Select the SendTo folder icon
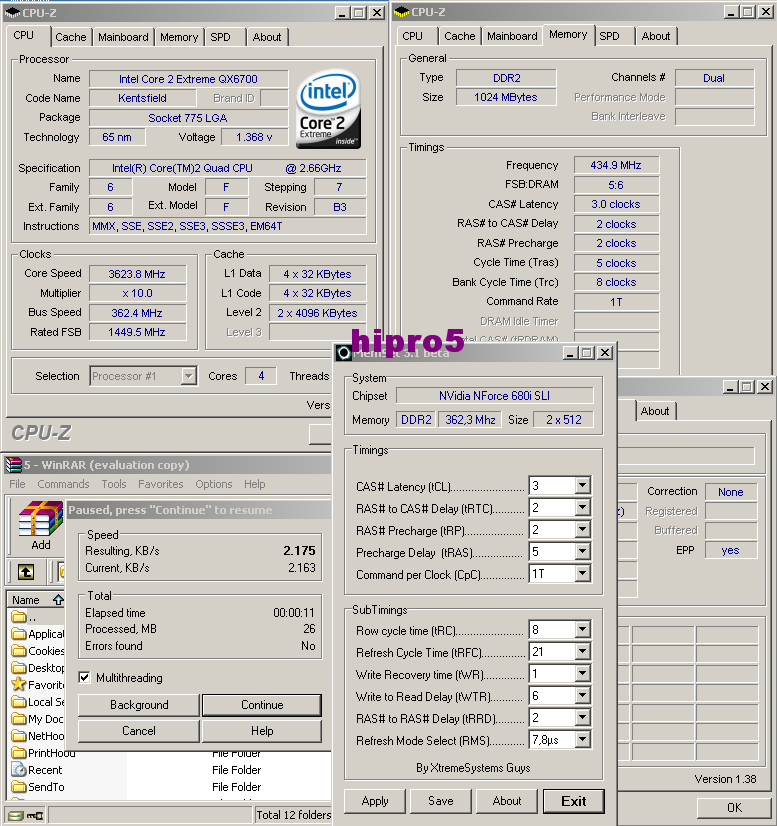Image resolution: width=777 pixels, height=826 pixels. [19, 786]
